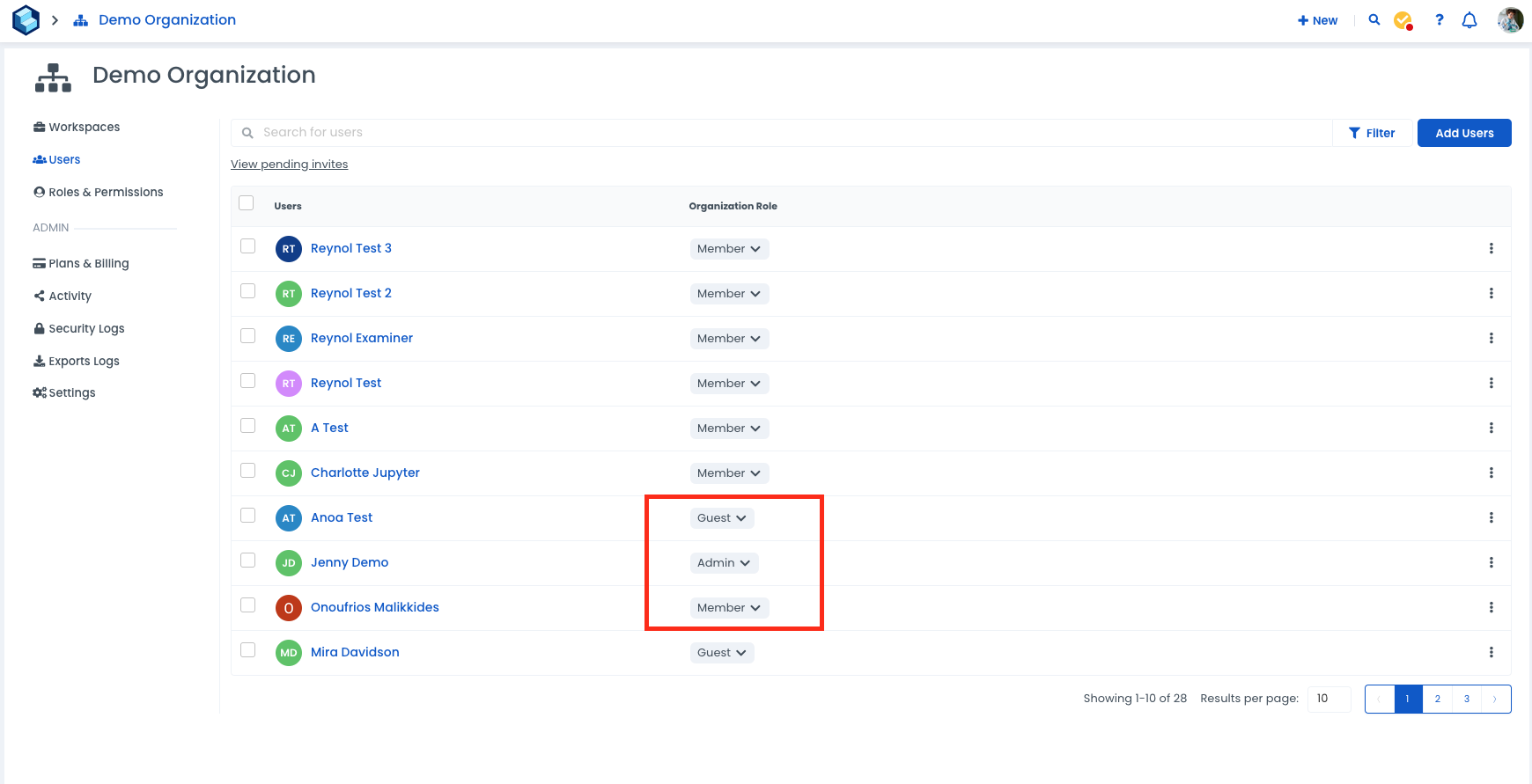Open role dropdown for Reynol Examiner

click(x=729, y=339)
